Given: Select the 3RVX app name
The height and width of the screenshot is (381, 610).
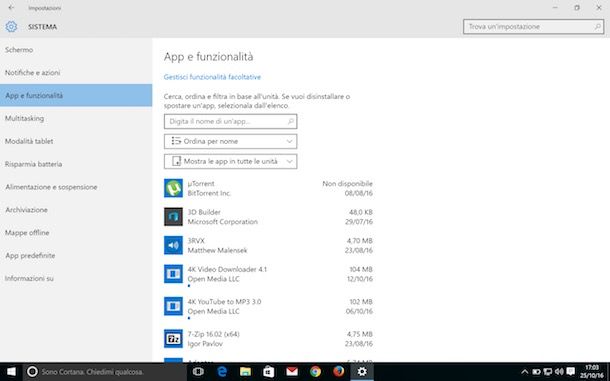Looking at the screenshot, I should tap(196, 241).
